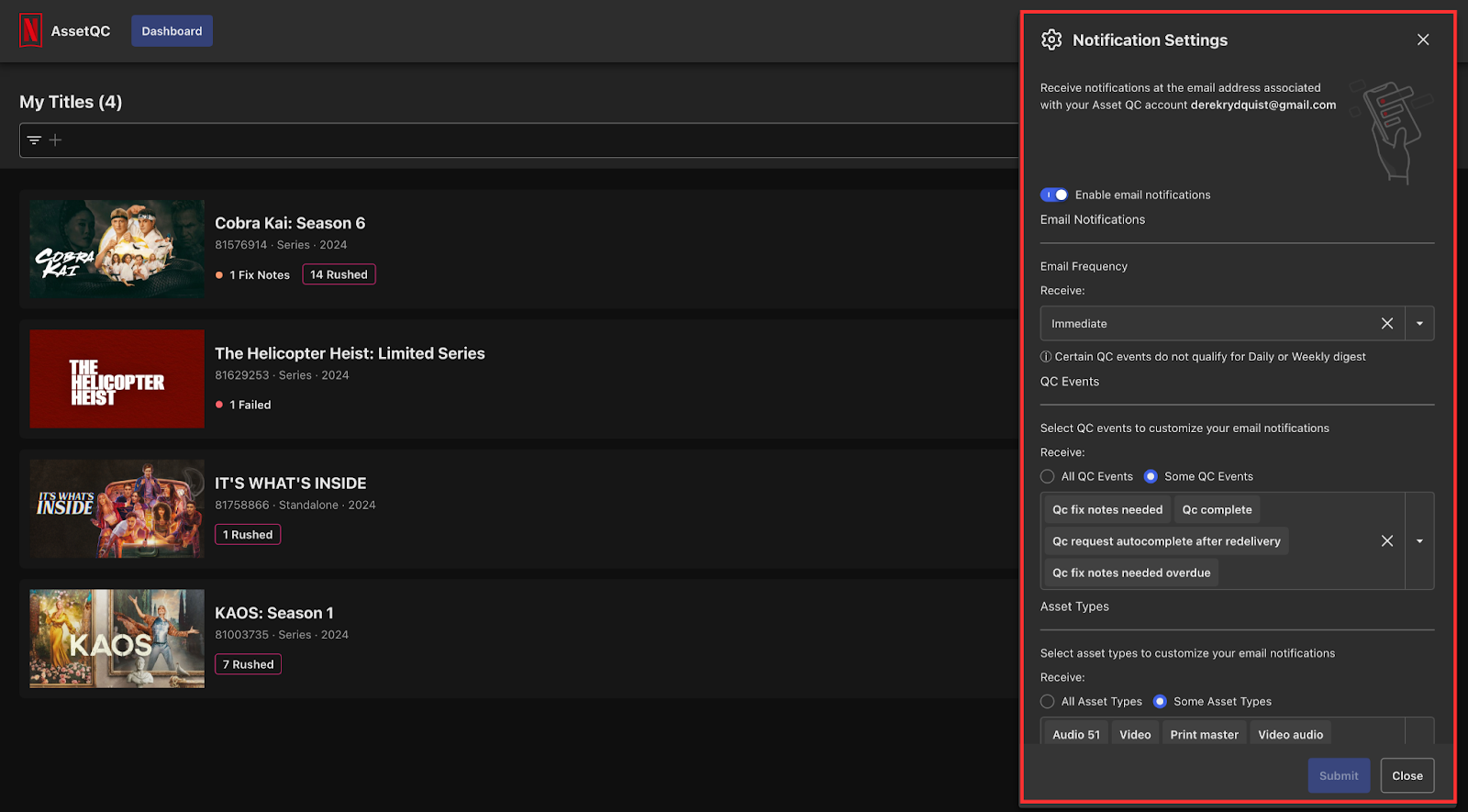Click the Video asset chip
The image size is (1468, 812).
(x=1135, y=734)
